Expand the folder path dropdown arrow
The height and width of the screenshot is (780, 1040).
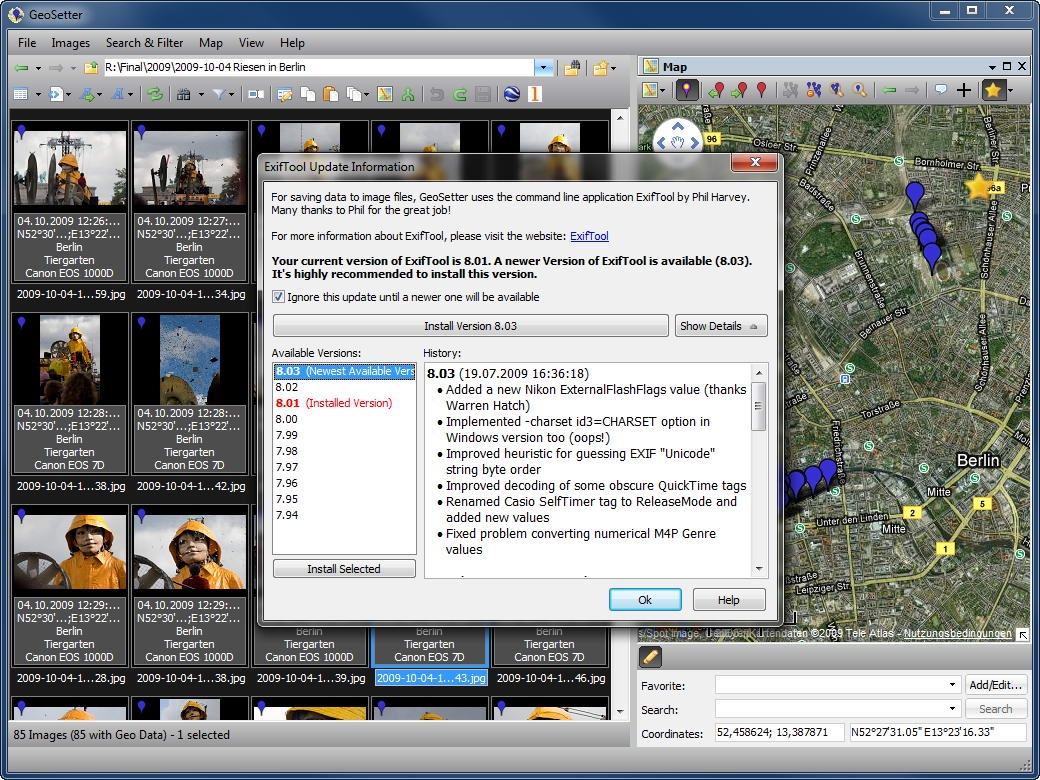tap(543, 67)
